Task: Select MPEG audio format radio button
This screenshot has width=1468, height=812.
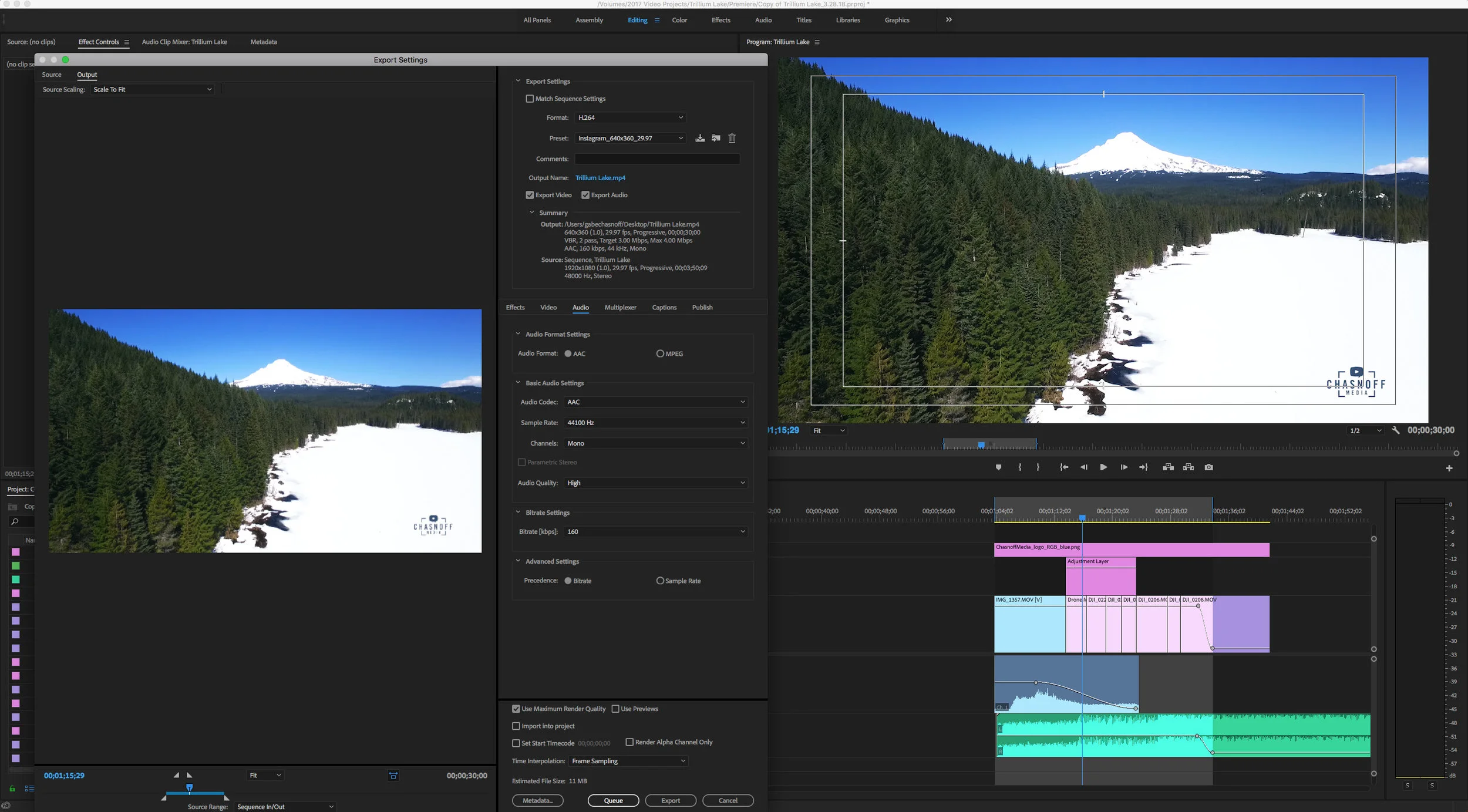Action: 660,353
